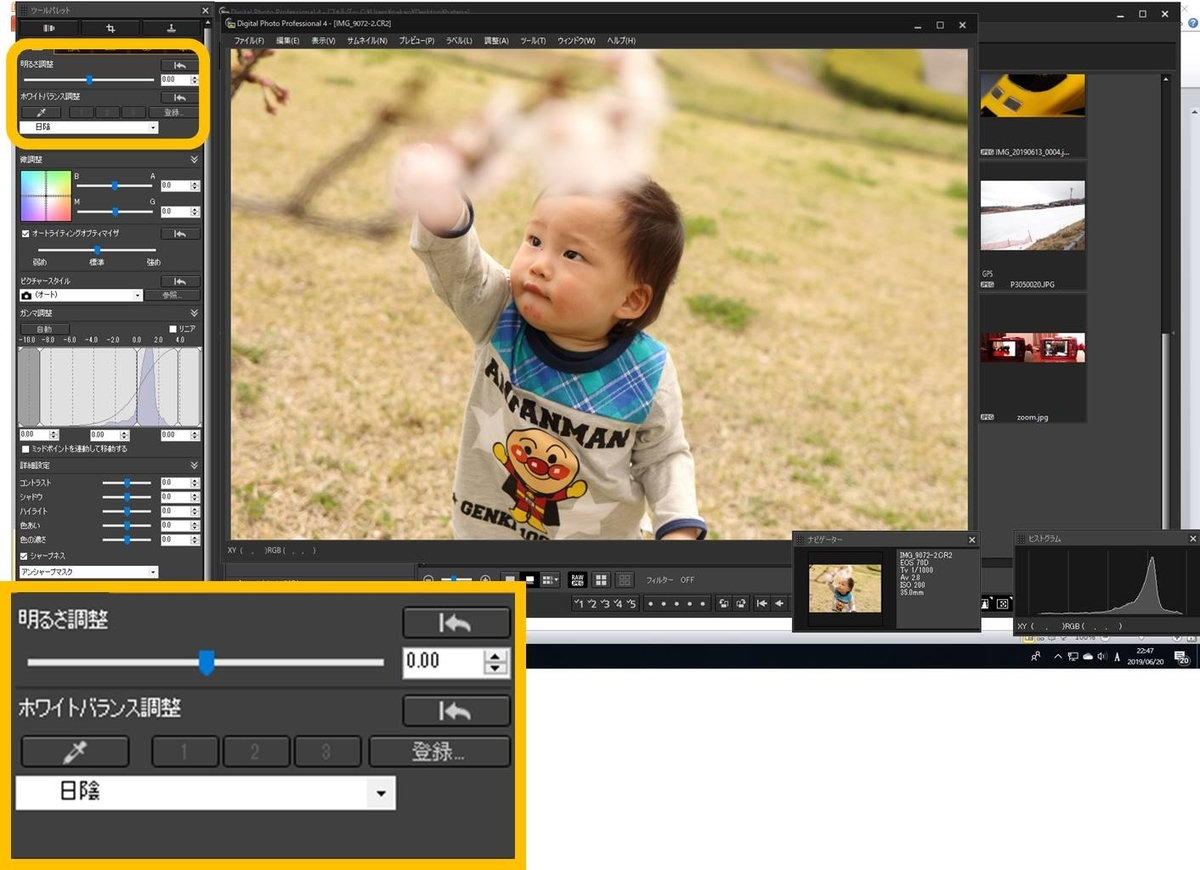Apply check mark 1 to the image
Image resolution: width=1200 pixels, height=870 pixels.
point(579,603)
